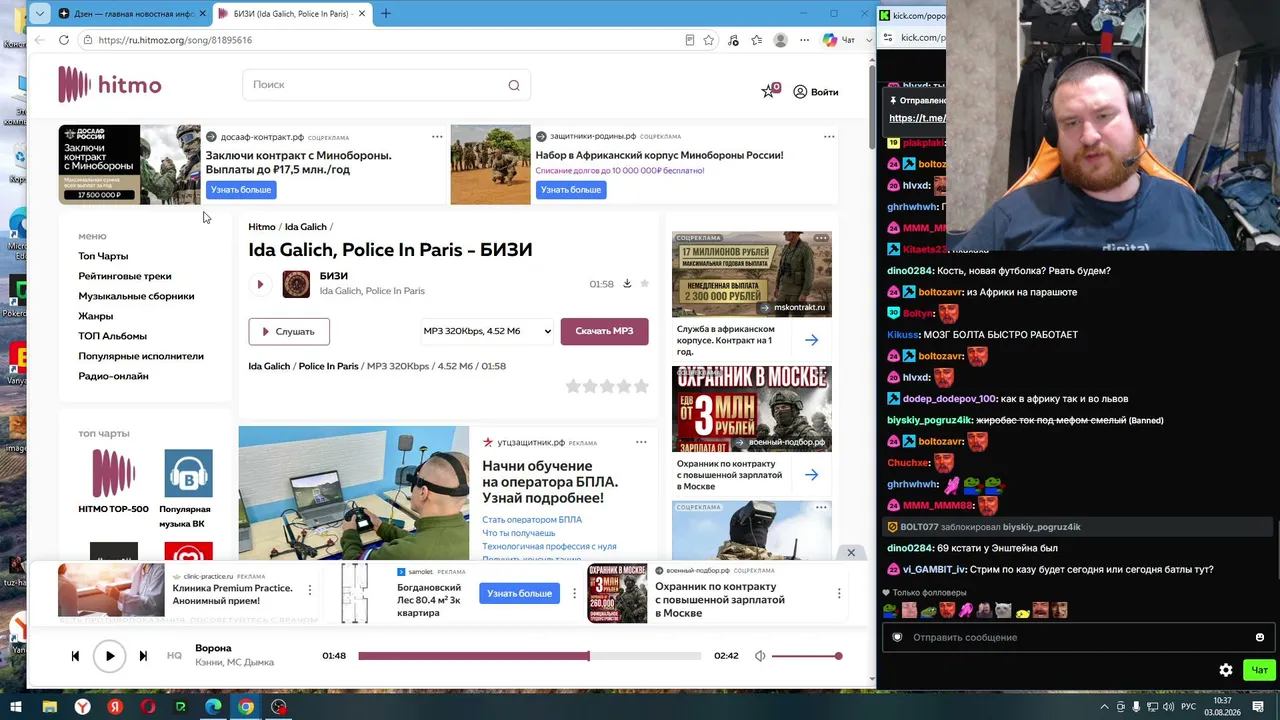Open emoji picker in kick chat
This screenshot has height=720, width=1280.
coord(1259,637)
